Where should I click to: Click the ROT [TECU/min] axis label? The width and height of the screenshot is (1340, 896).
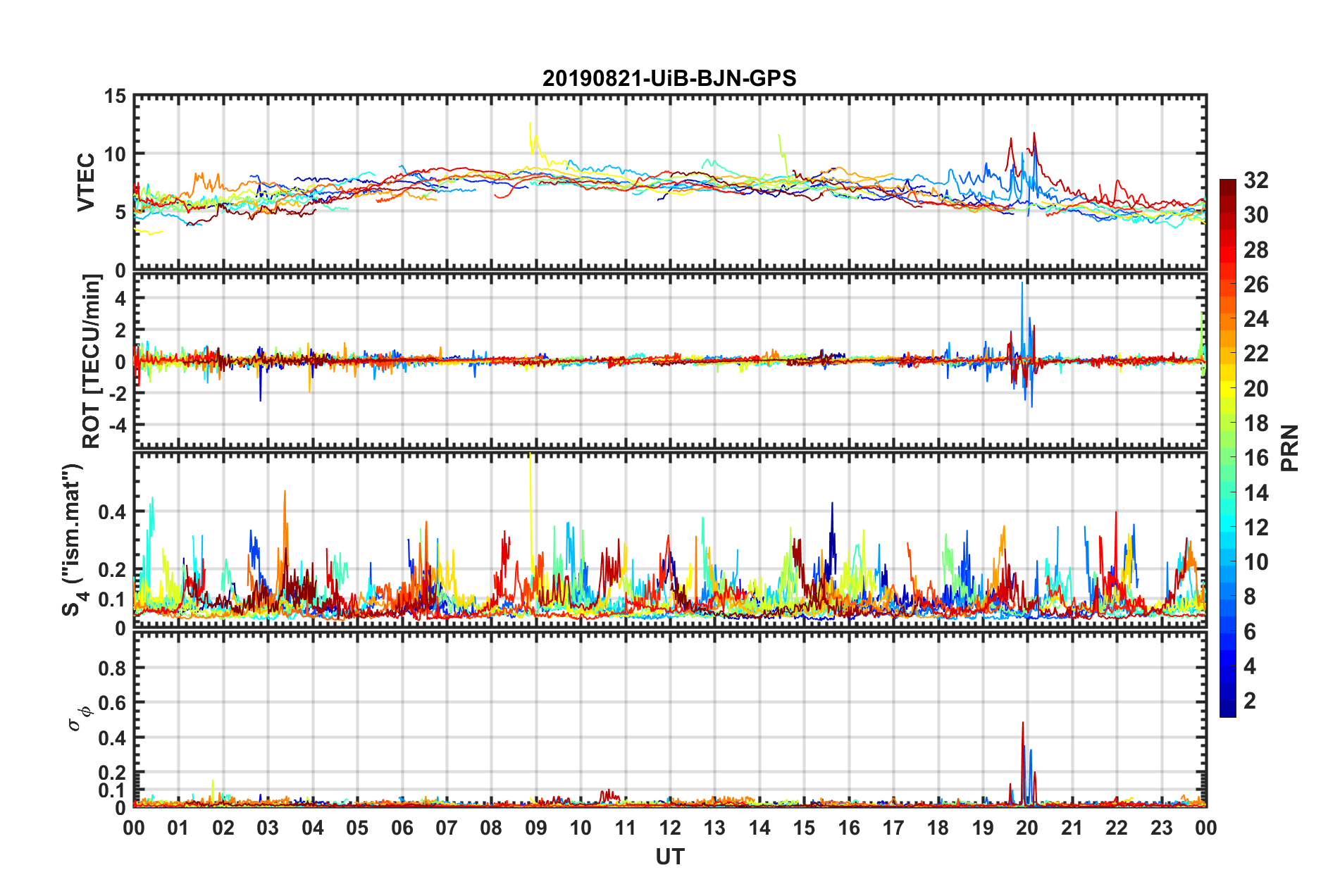(92, 361)
